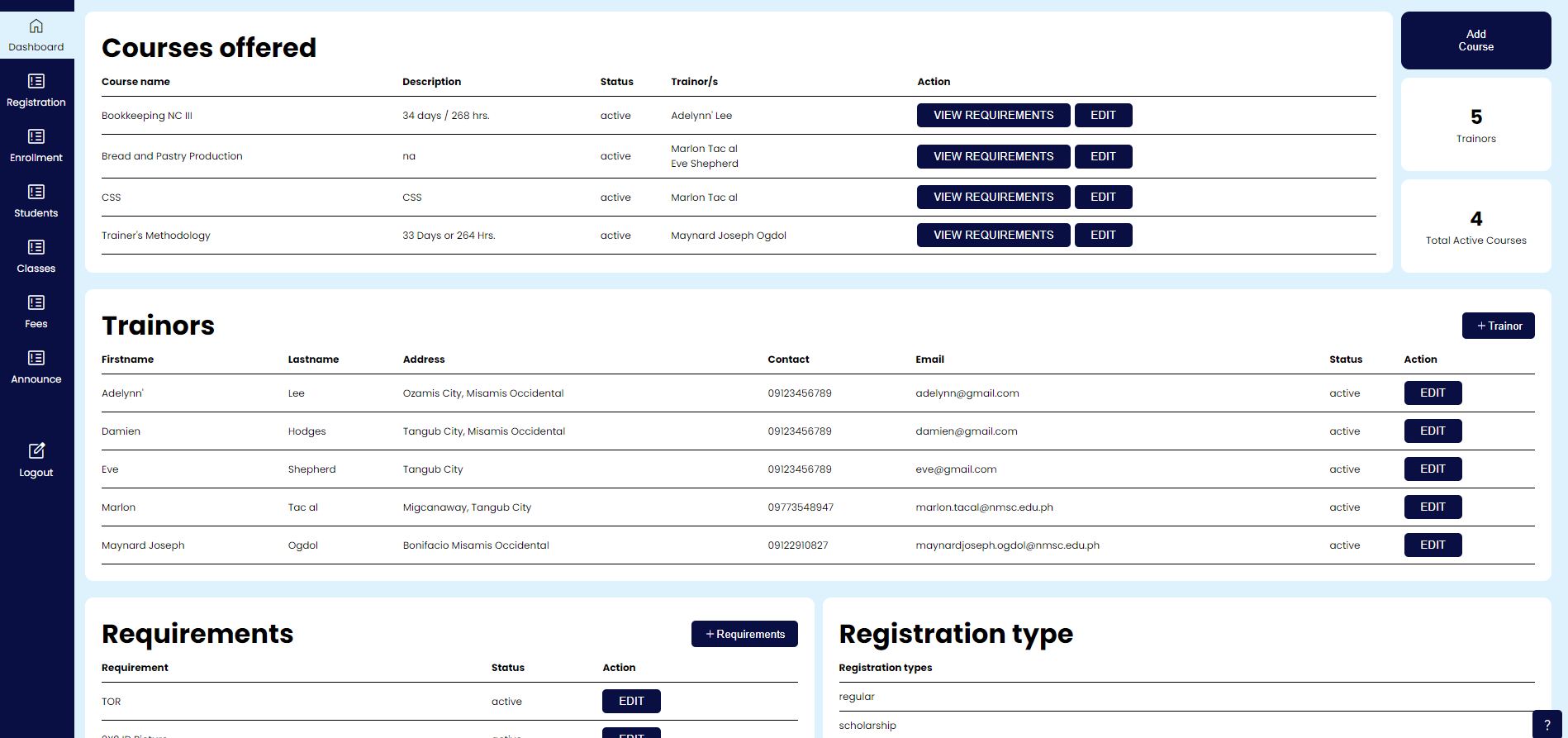Open the Fees sidebar icon
This screenshot has width=1568, height=738.
coord(36,302)
